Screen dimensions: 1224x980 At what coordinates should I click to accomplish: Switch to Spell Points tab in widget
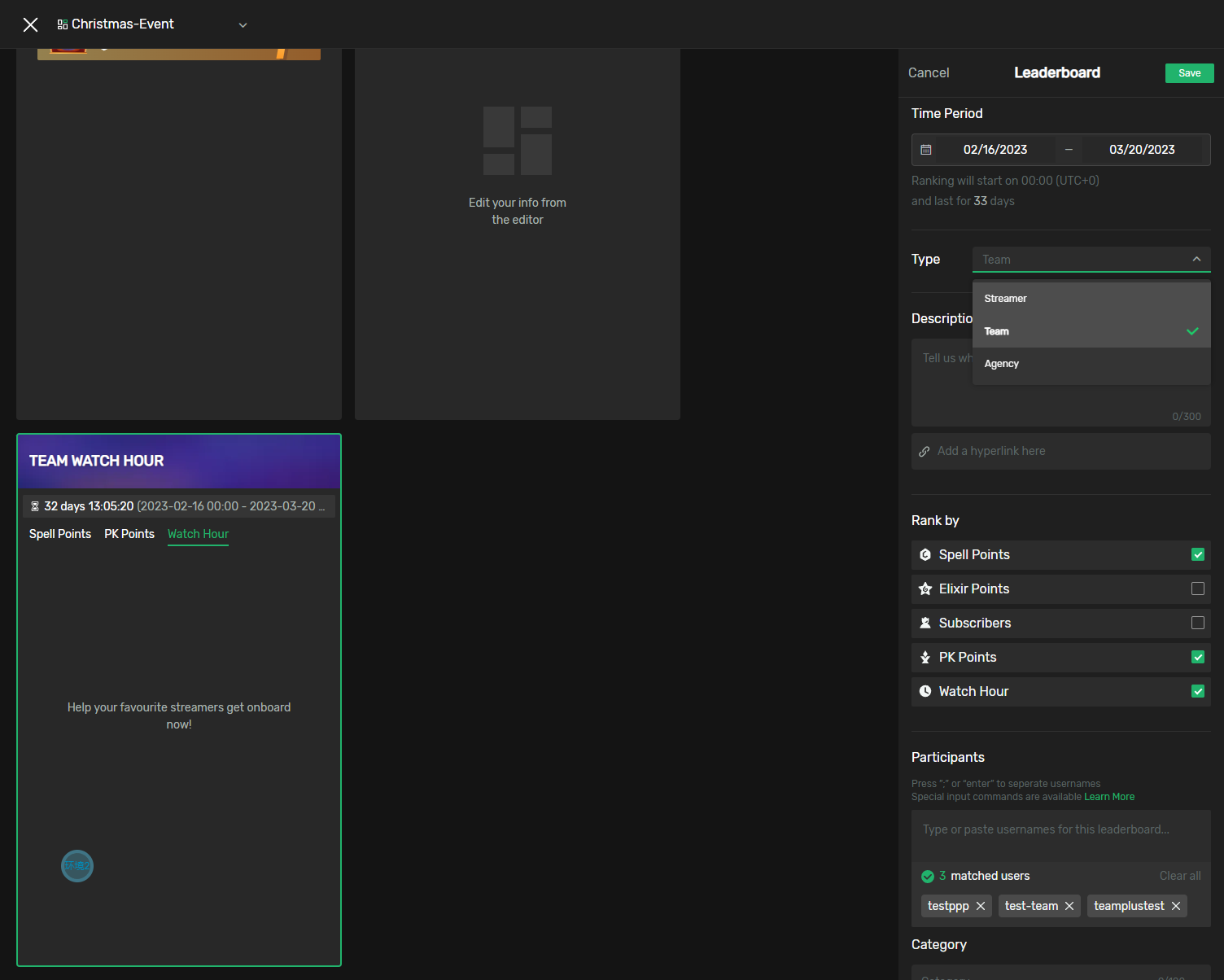click(x=60, y=534)
